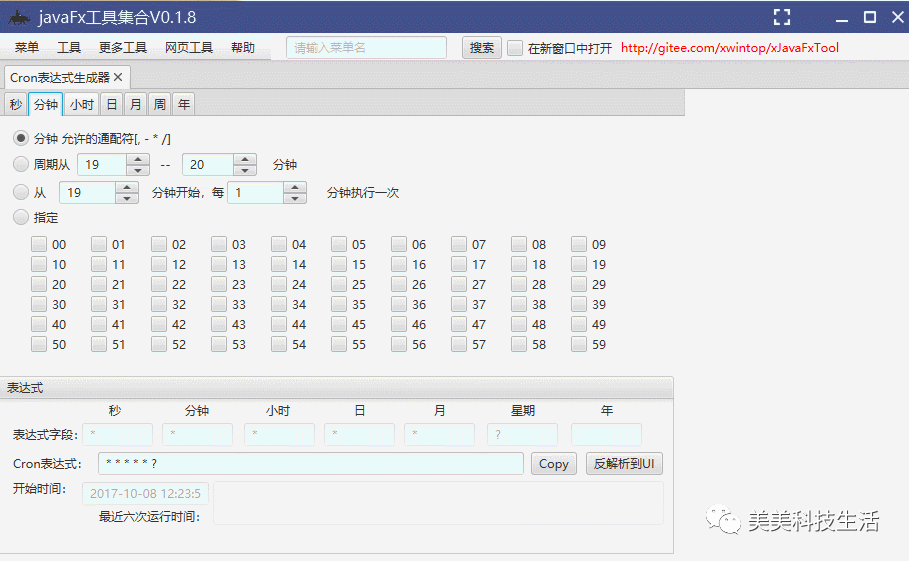This screenshot has height=561, width=909.
Task: Select the 指定 radio button
Action: [21, 217]
